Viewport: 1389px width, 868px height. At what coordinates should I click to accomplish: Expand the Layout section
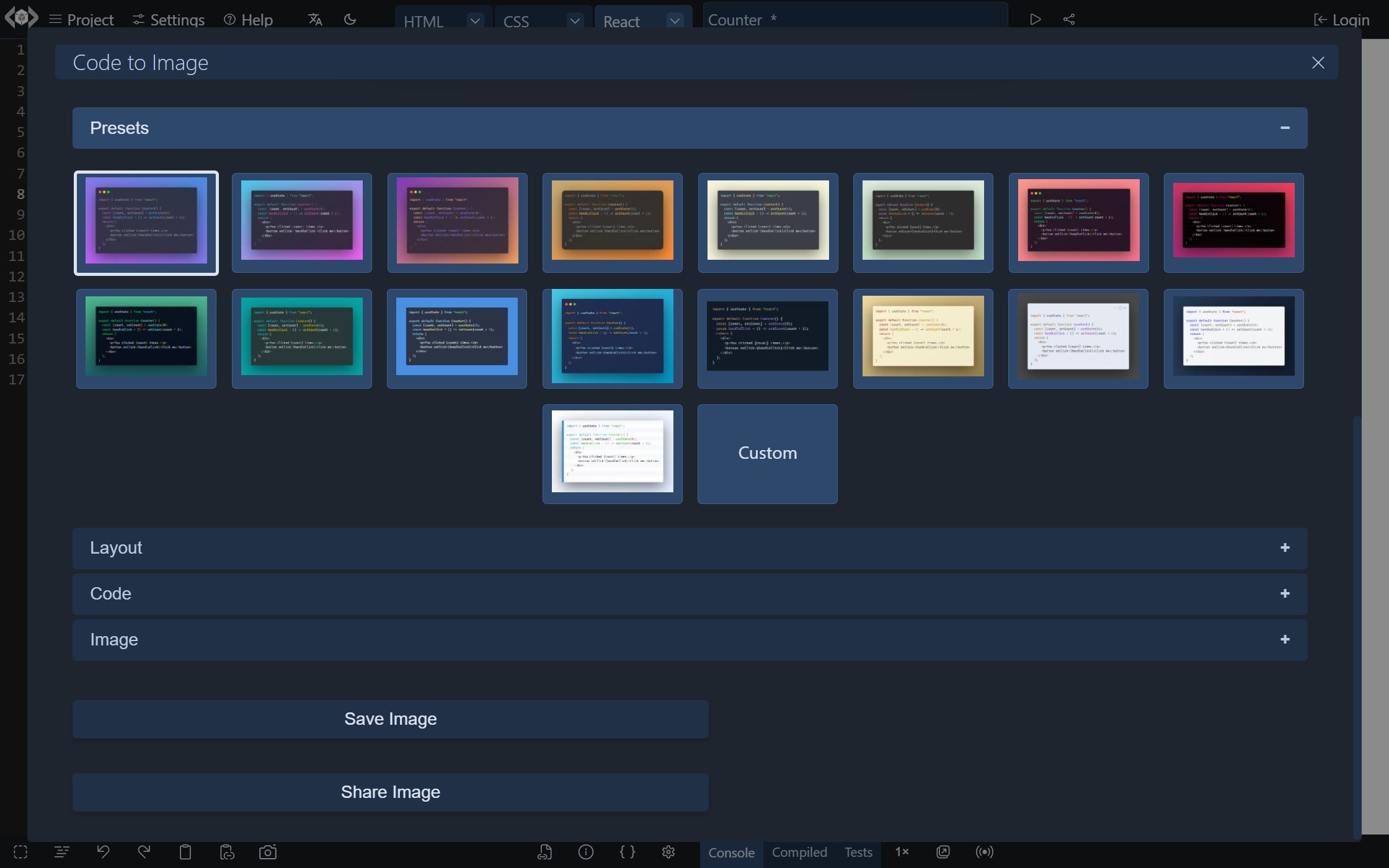[1286, 547]
